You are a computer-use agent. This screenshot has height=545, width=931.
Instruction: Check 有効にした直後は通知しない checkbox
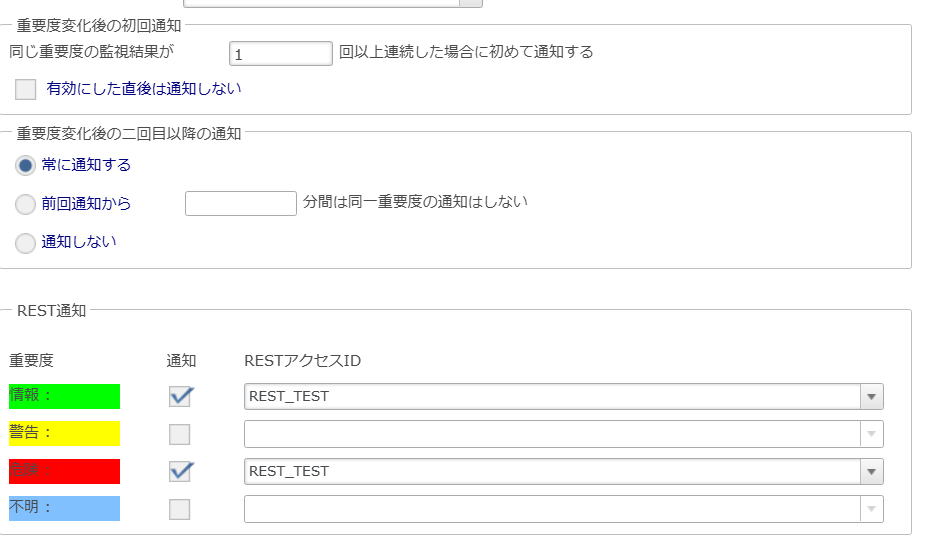[x=26, y=90]
